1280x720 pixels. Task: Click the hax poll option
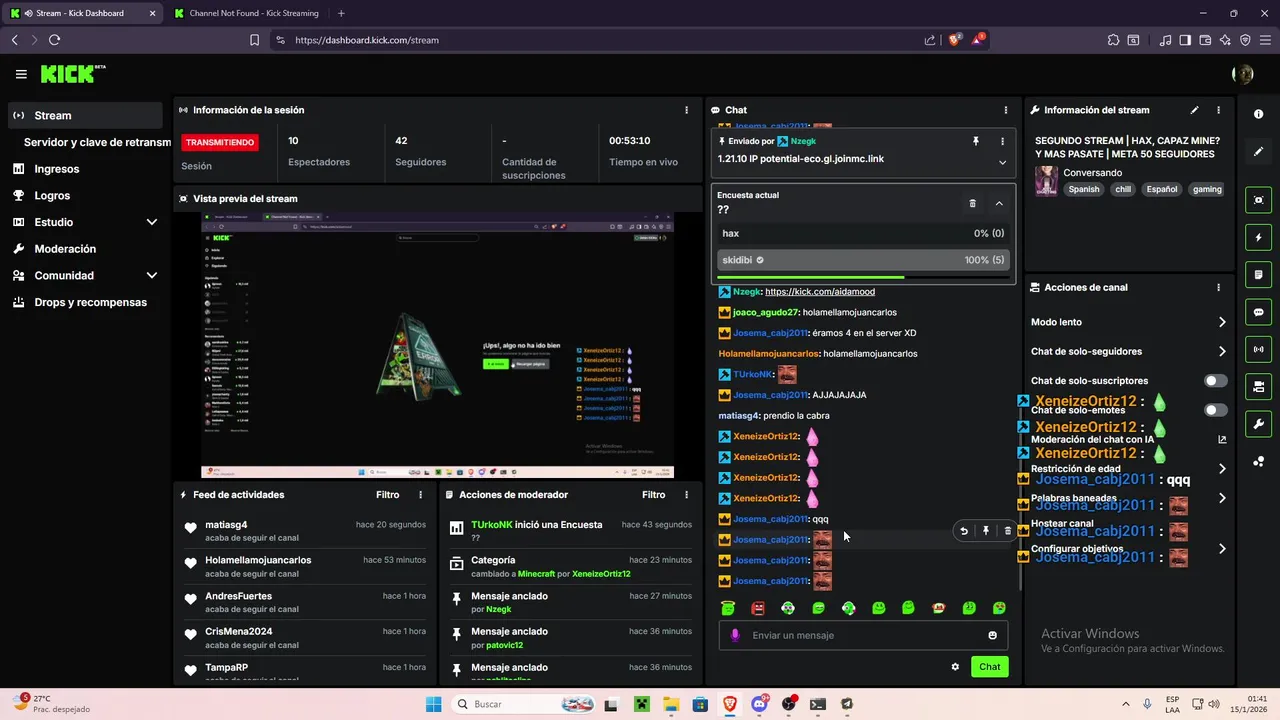(863, 233)
